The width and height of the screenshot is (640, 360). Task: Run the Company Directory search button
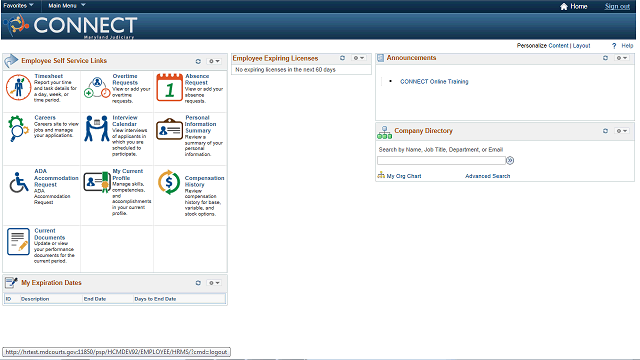pyautogui.click(x=510, y=160)
